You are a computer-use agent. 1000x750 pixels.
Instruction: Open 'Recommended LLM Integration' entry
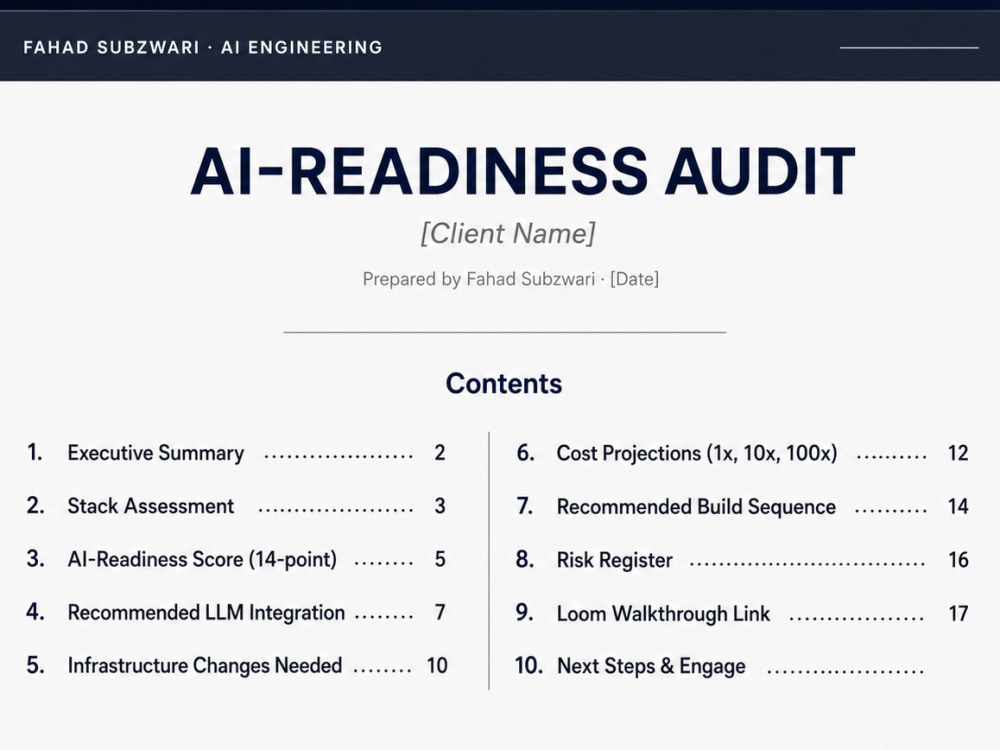coord(206,612)
